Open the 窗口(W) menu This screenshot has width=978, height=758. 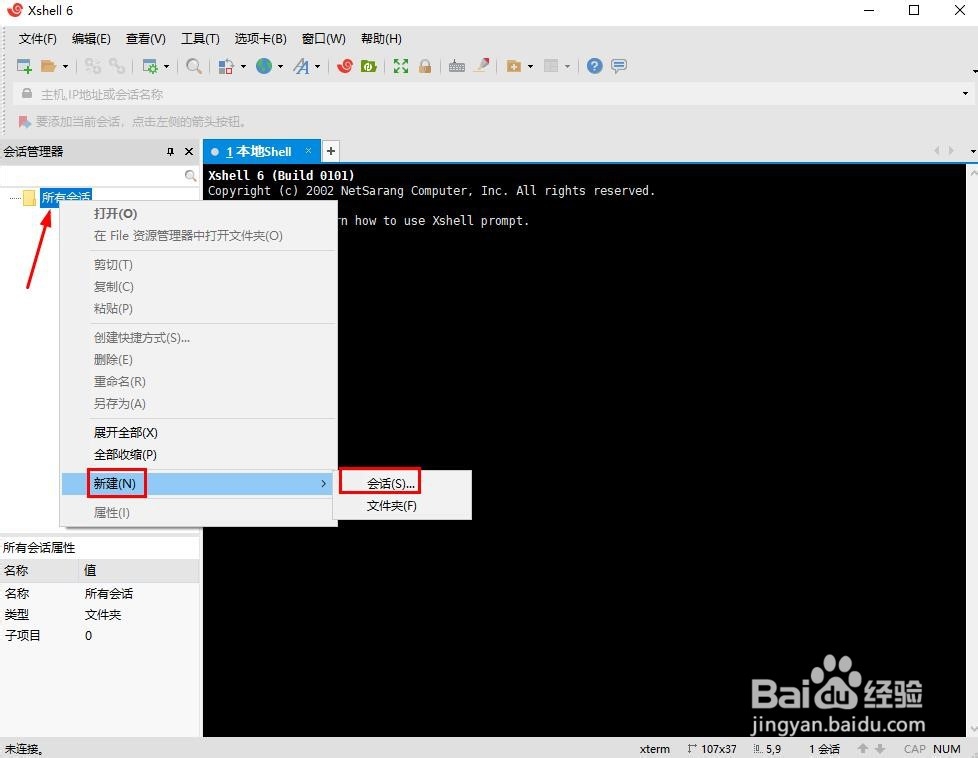click(324, 39)
